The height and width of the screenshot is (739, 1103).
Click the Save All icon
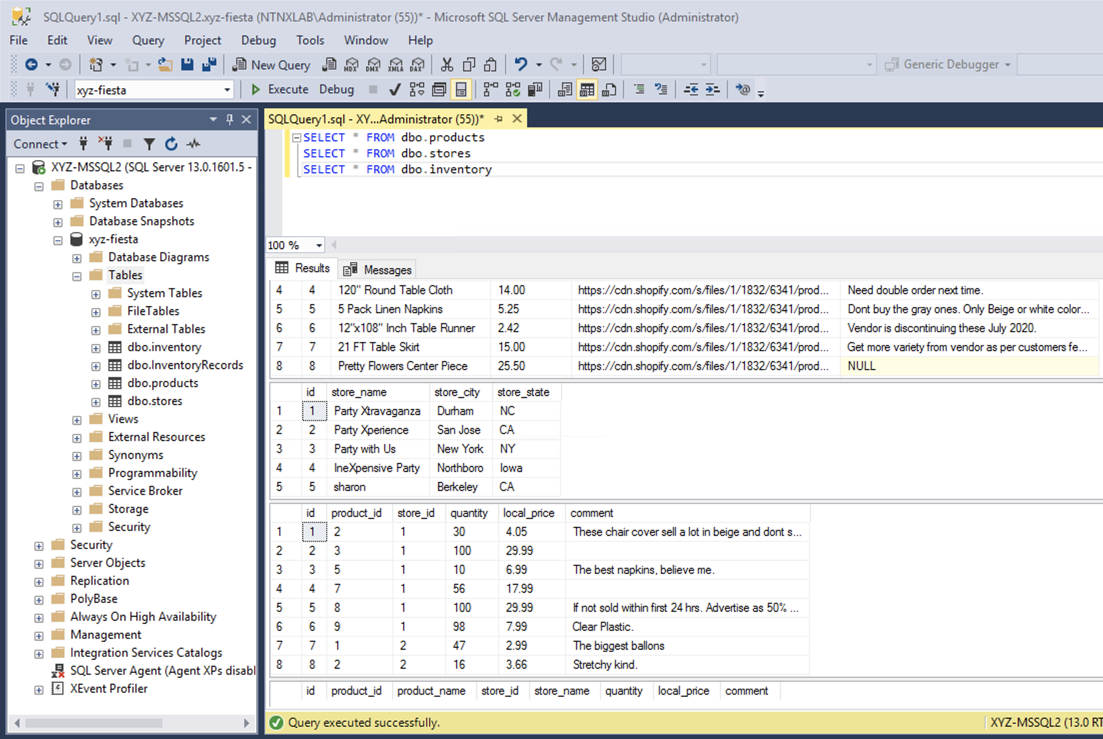[x=209, y=65]
